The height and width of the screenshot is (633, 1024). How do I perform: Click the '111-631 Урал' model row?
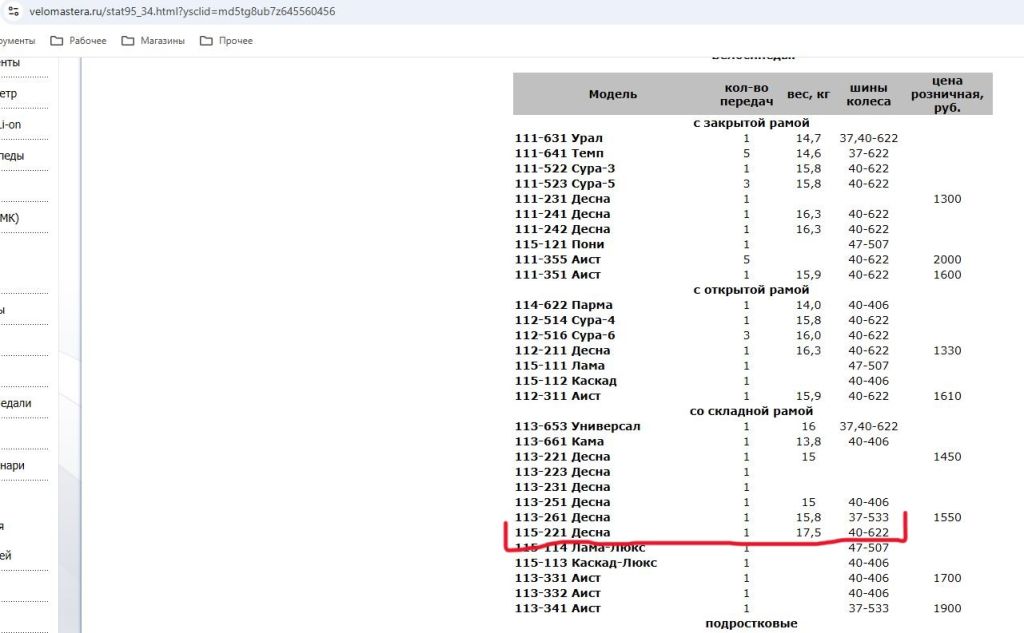tap(558, 138)
